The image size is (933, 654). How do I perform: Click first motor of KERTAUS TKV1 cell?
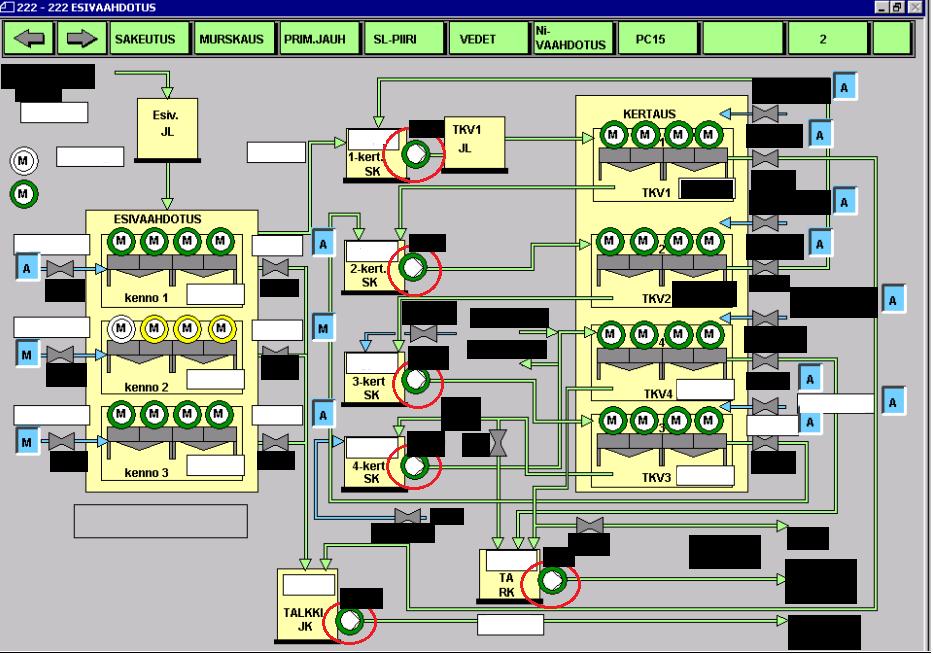613,135
